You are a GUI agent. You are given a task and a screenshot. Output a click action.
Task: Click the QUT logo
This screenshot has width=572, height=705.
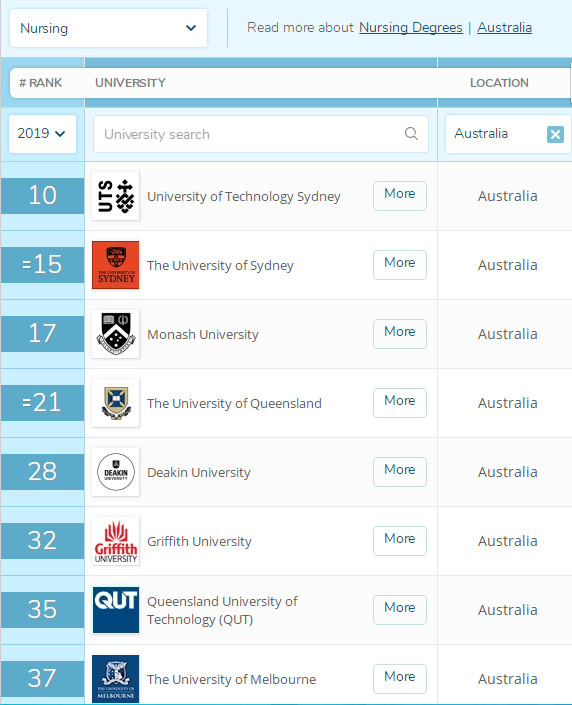(x=116, y=610)
